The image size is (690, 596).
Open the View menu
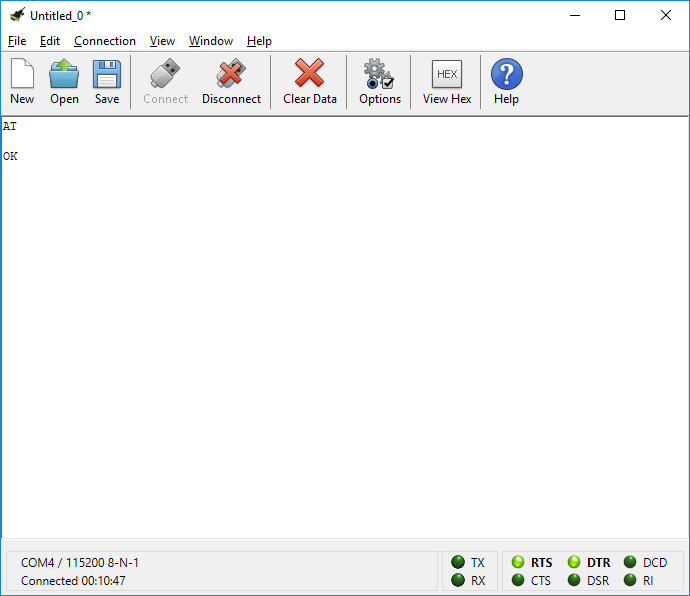point(162,41)
